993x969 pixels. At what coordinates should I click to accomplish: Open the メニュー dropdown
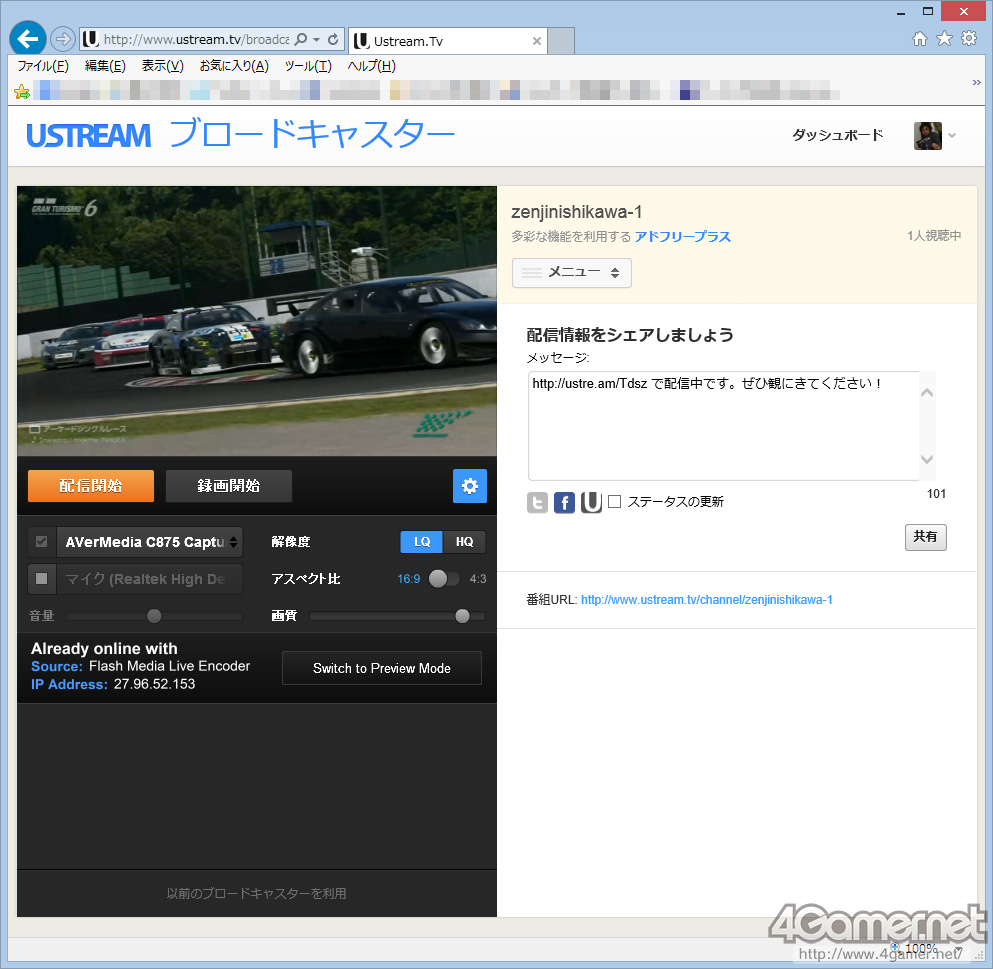tap(571, 273)
